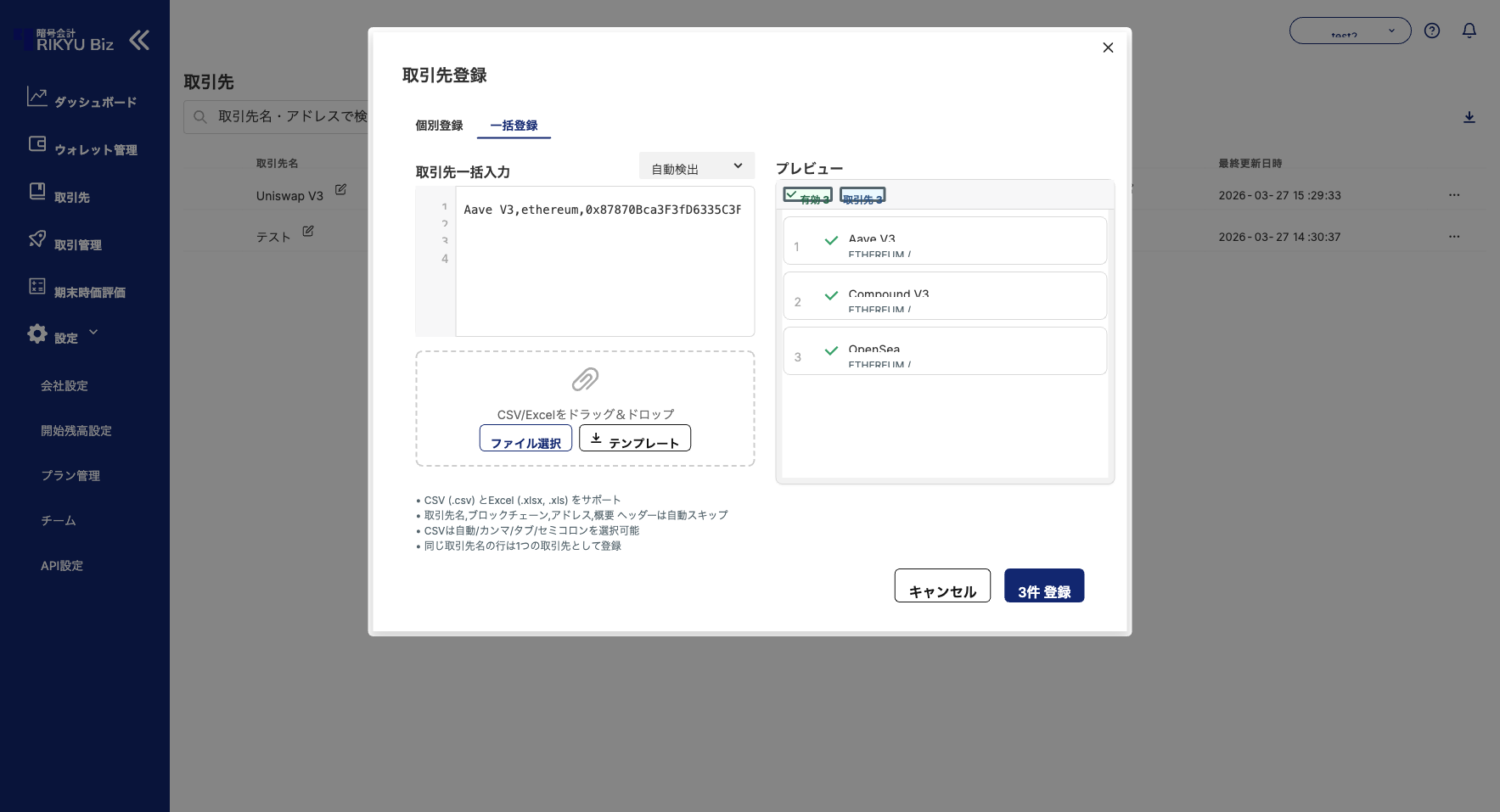This screenshot has width=1500, height=812.
Task: Close the 取引先登録 dialog with X
Action: [x=1107, y=48]
